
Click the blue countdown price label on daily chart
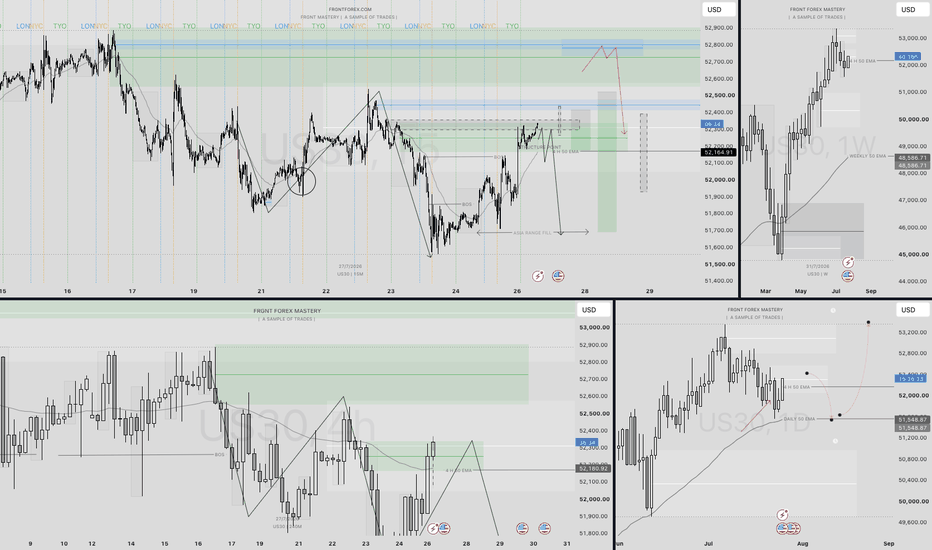point(909,378)
